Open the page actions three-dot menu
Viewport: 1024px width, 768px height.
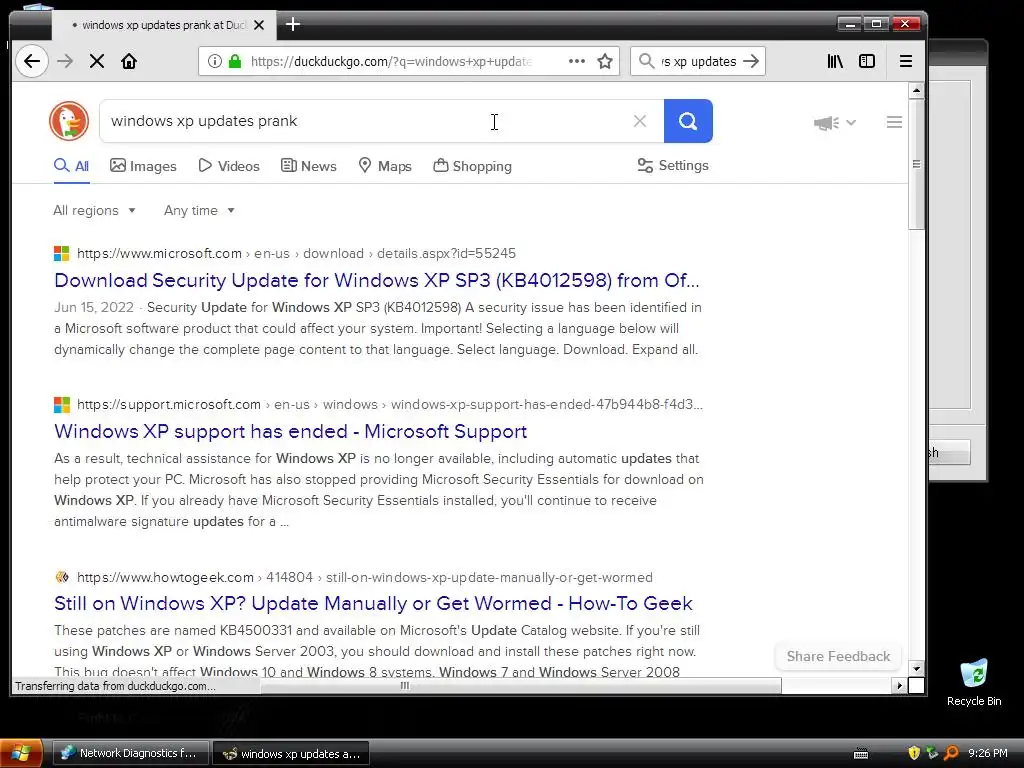[x=577, y=61]
